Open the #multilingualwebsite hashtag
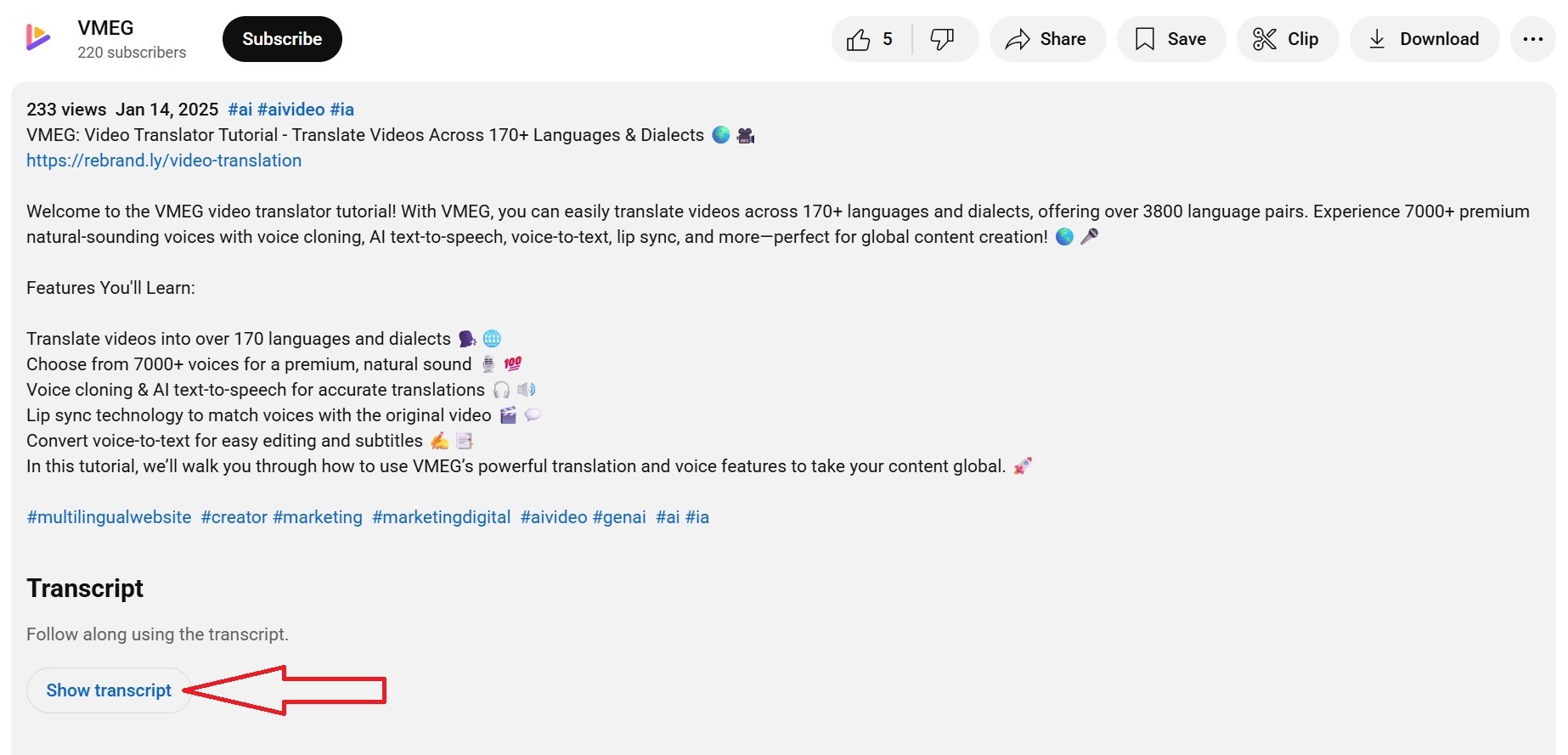 109,517
